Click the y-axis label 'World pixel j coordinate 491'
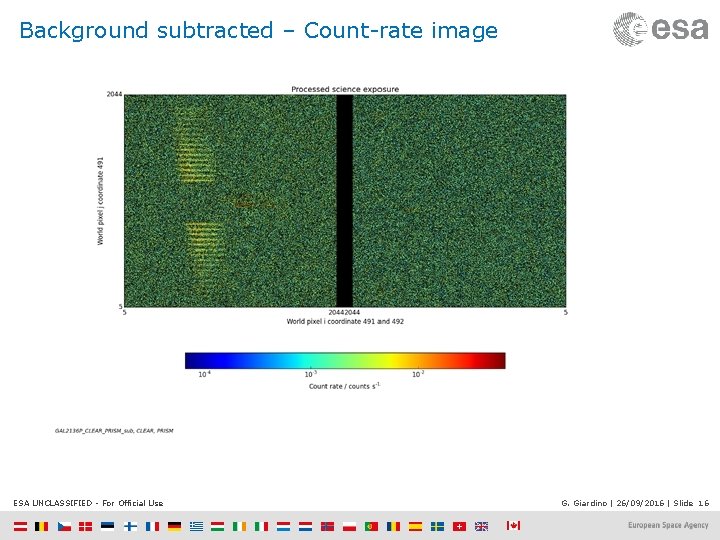The width and height of the screenshot is (720, 540). 100,201
